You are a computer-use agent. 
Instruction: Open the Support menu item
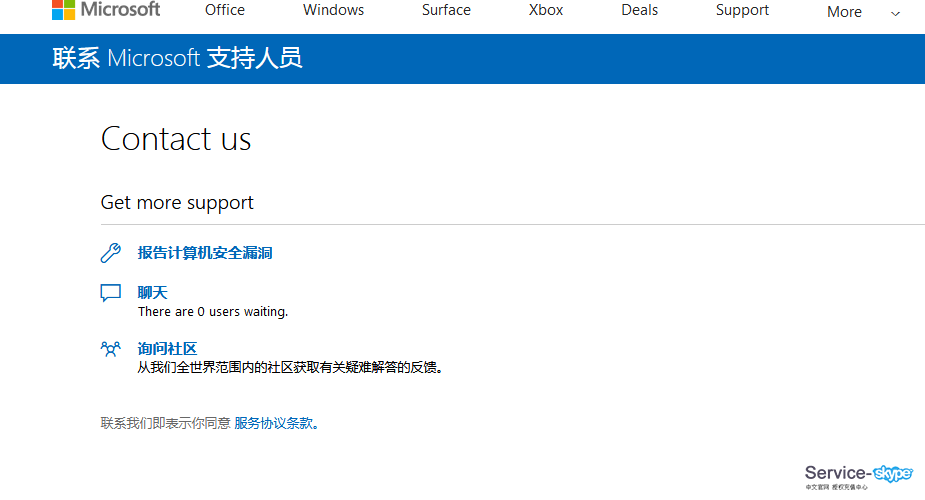[x=742, y=10]
